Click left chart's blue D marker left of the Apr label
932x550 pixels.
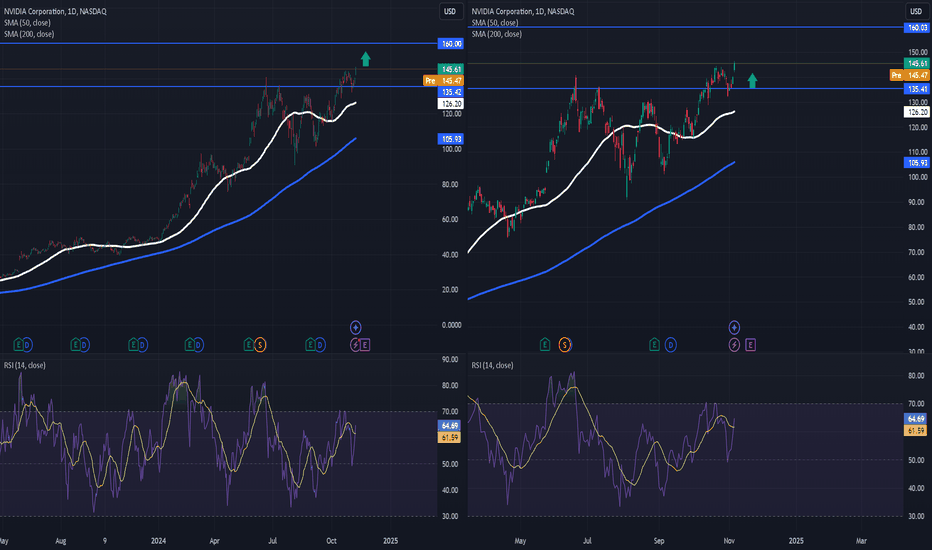click(199, 345)
